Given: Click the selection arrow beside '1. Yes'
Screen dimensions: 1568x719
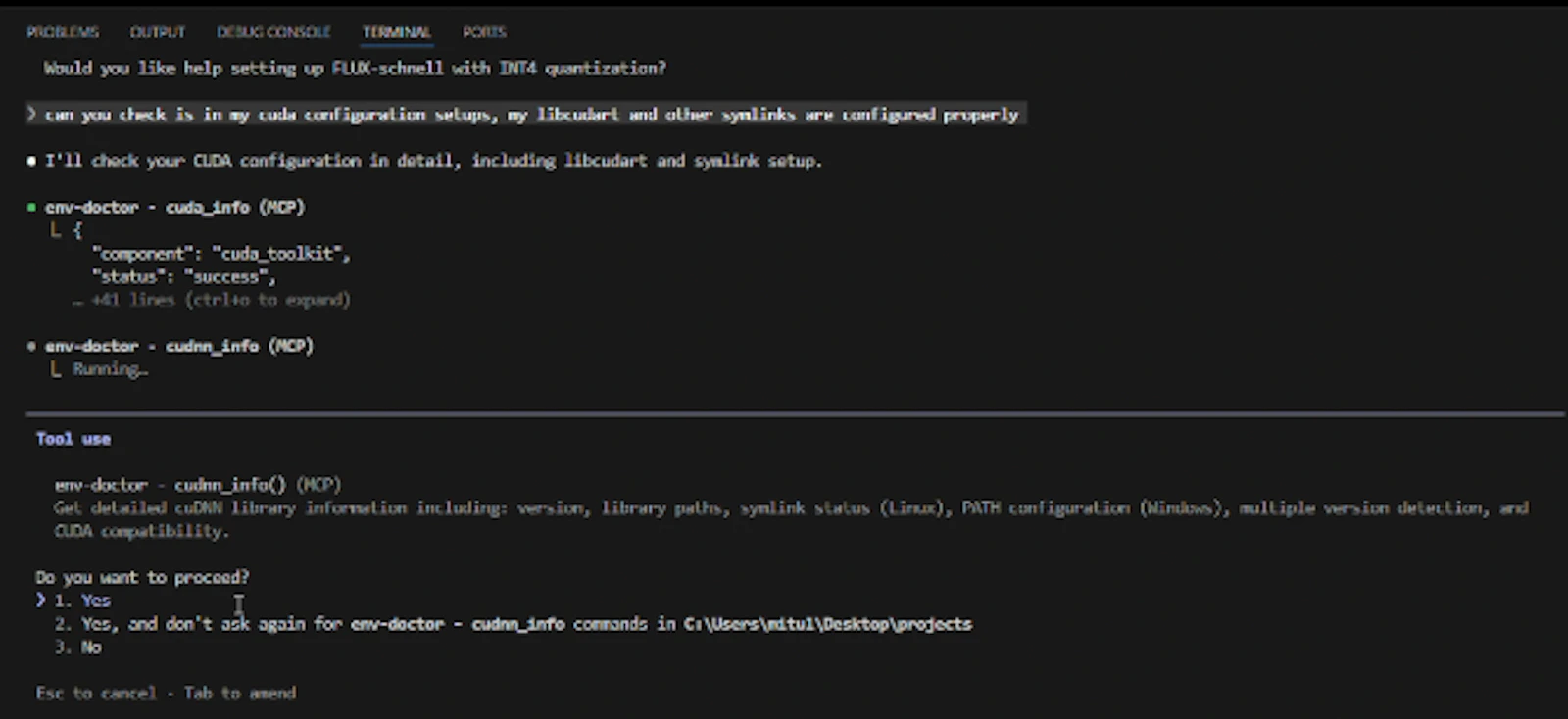Looking at the screenshot, I should (x=40, y=599).
